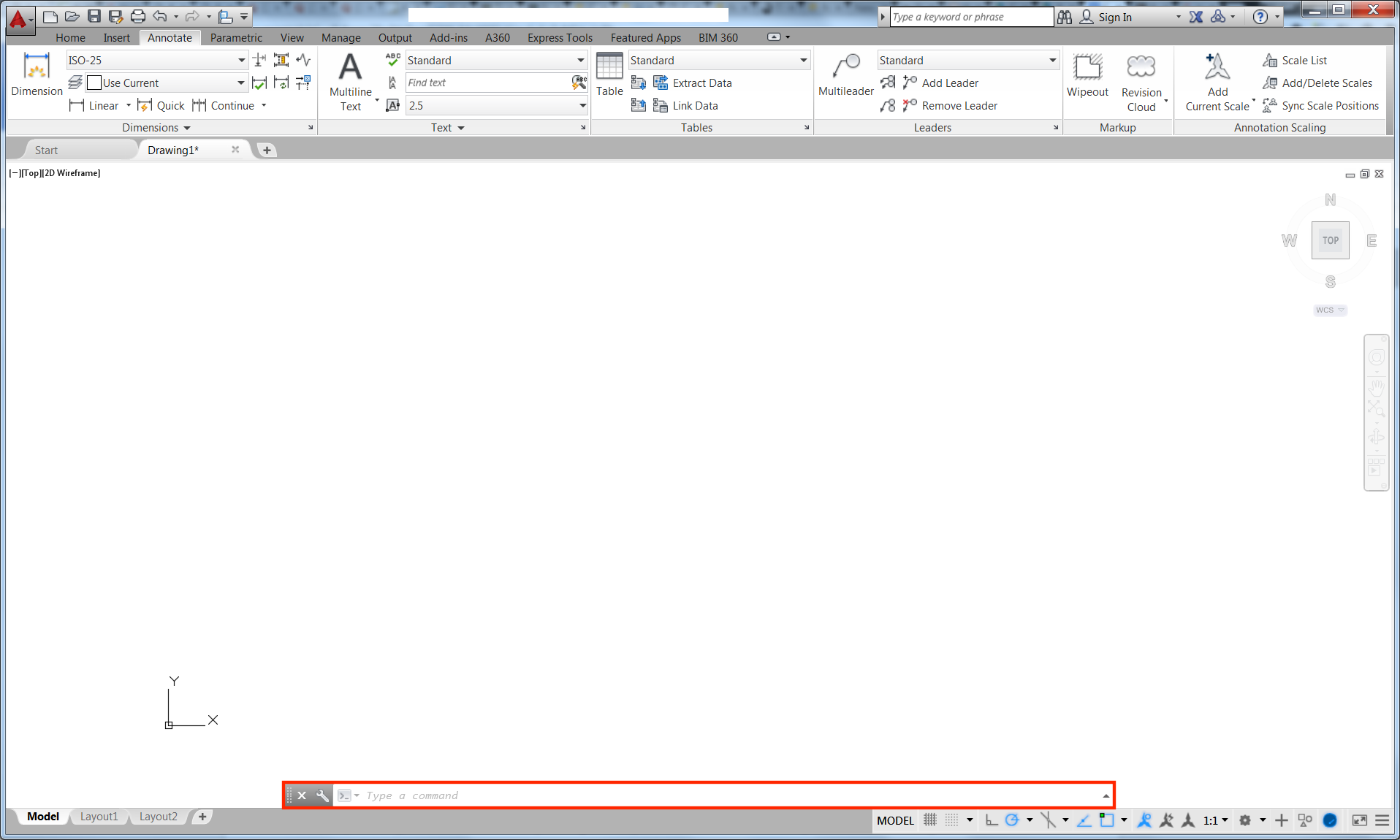Viewport: 1400px width, 840px height.
Task: Click the Dimension tool icon
Action: pyautogui.click(x=37, y=75)
